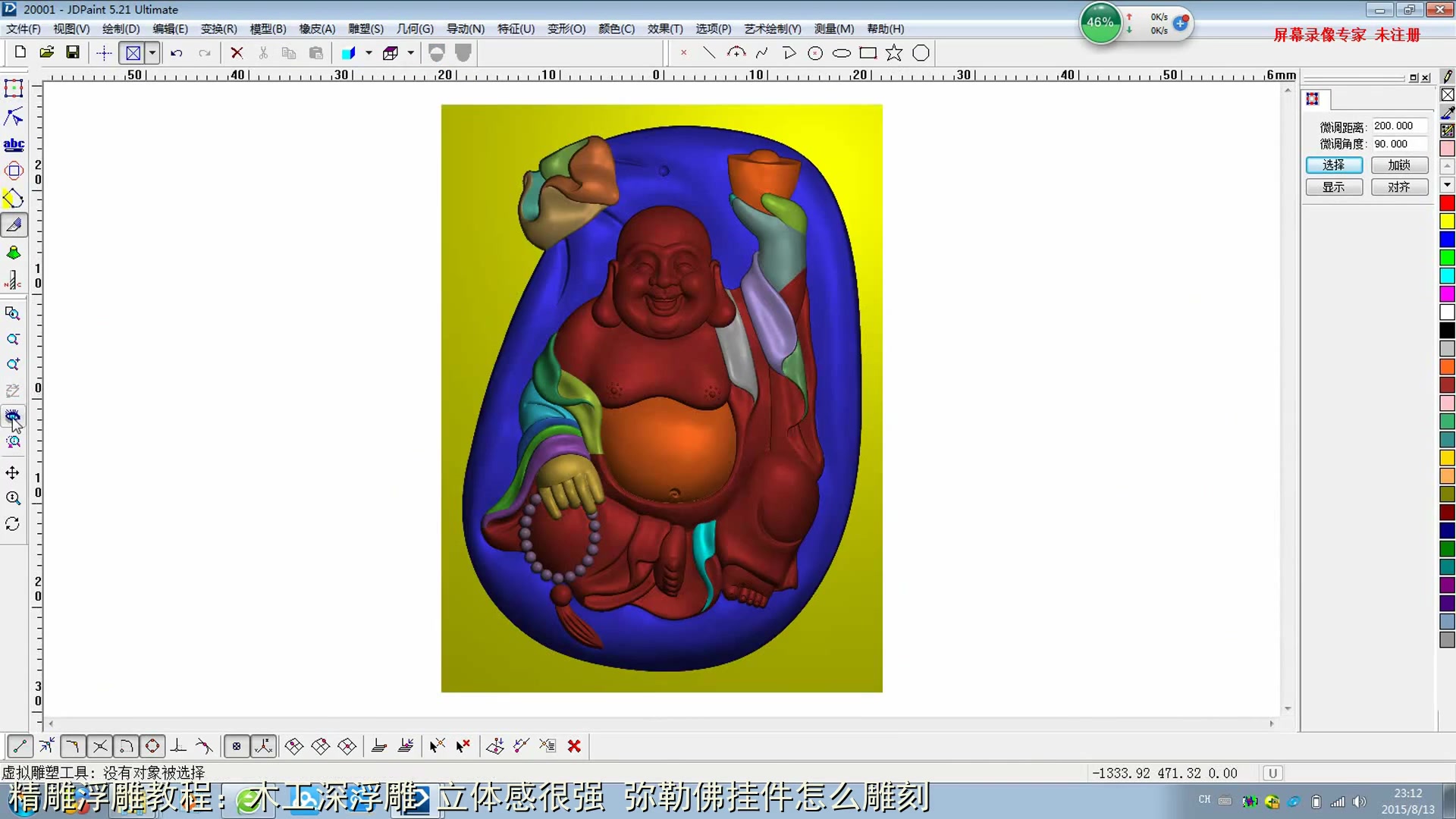The height and width of the screenshot is (819, 1456).
Task: Click the clock showing 23:12 in taskbar
Action: (1407, 793)
